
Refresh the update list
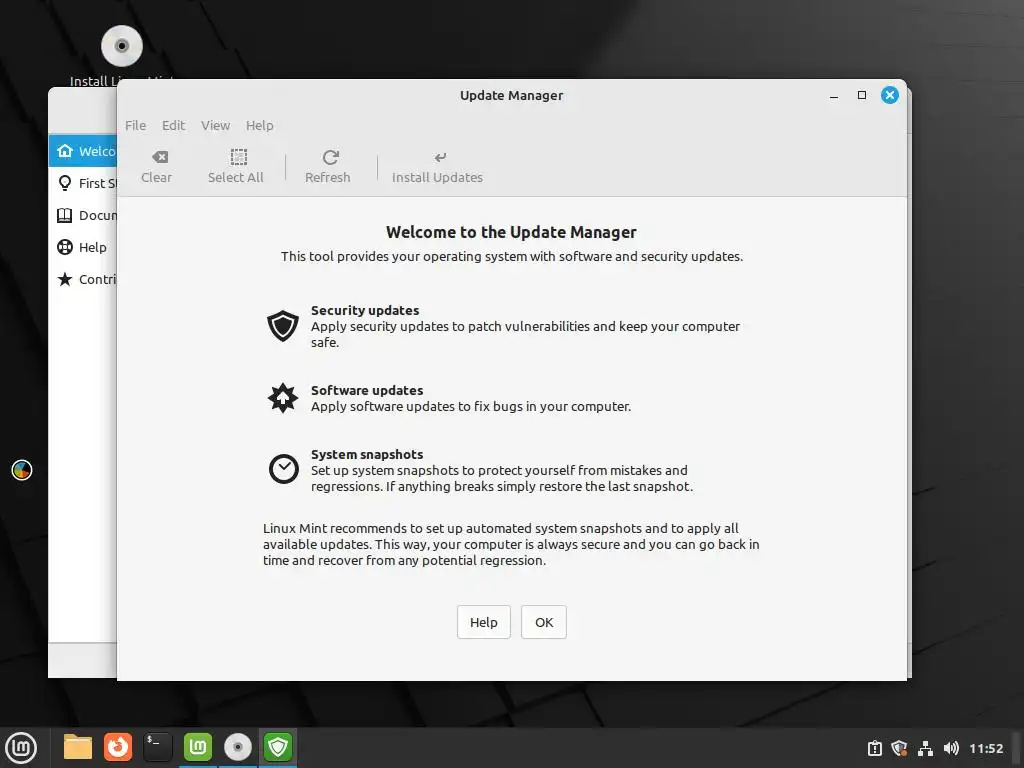click(x=328, y=167)
